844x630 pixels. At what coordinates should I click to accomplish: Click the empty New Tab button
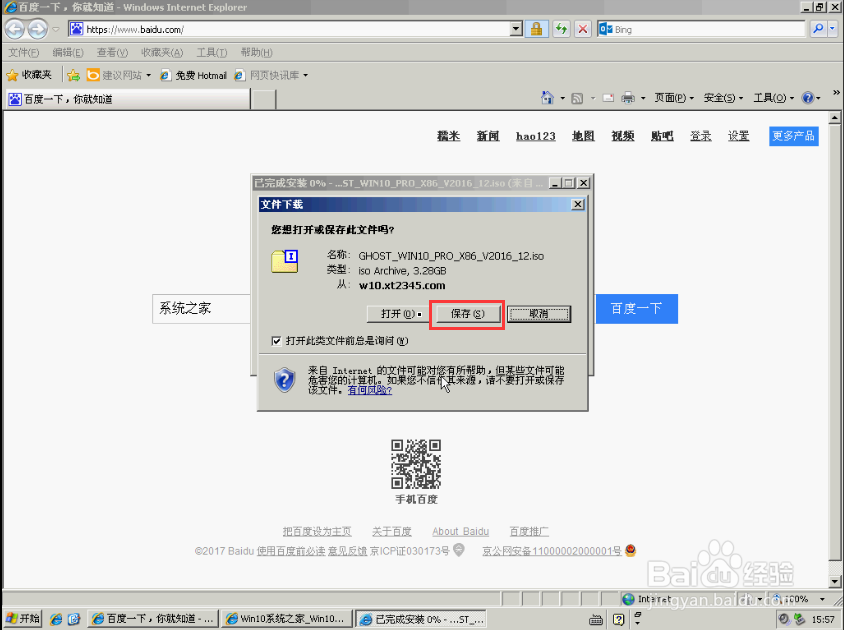coord(263,99)
